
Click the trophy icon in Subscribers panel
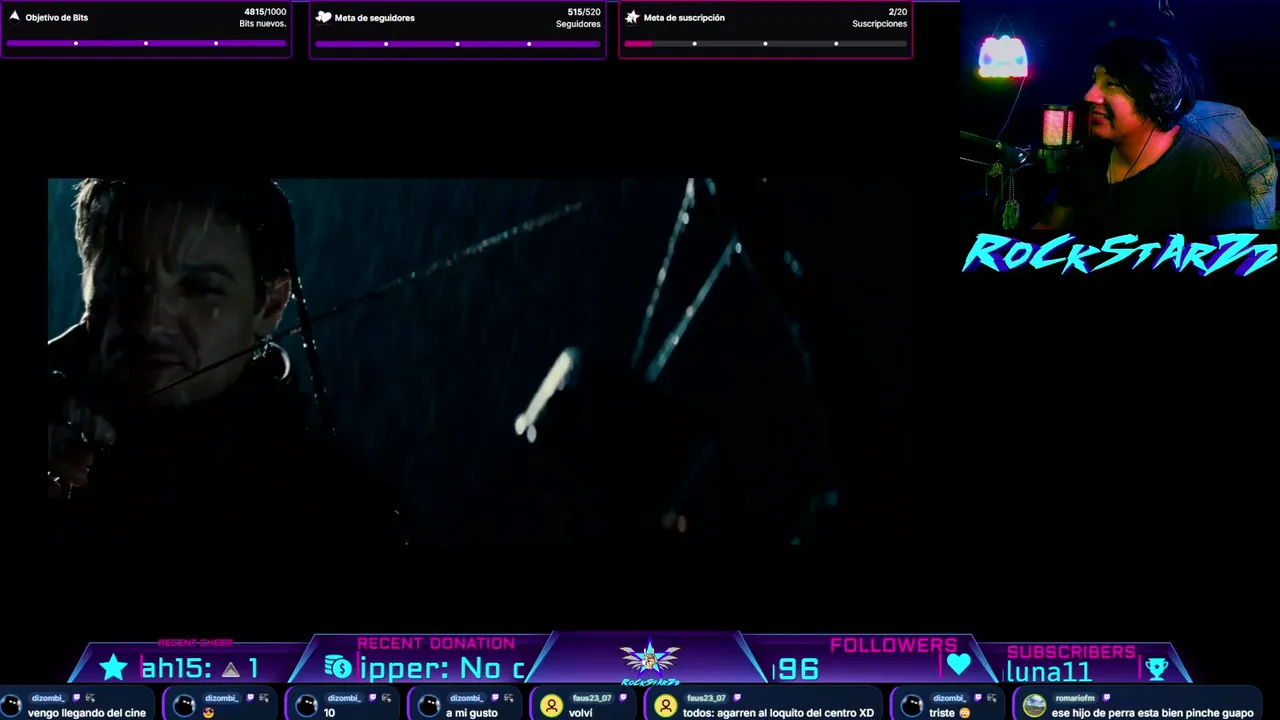tap(1157, 668)
